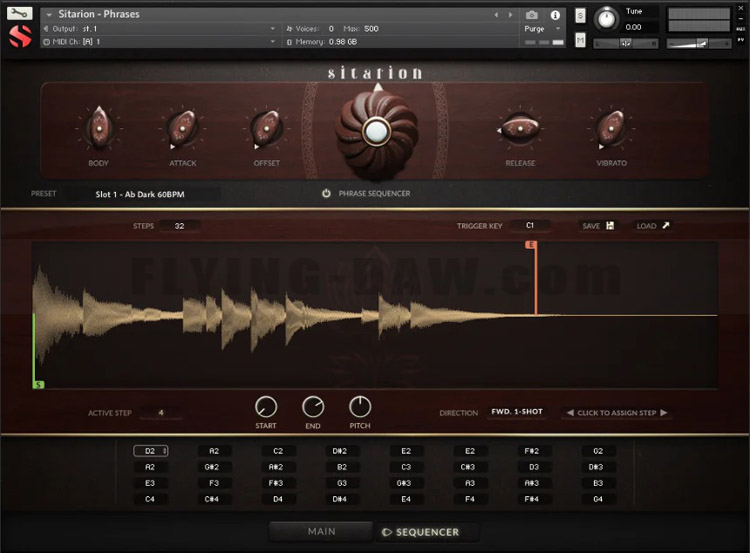Open the Purge dropdown menu
750x553 pixels.
[x=542, y=29]
